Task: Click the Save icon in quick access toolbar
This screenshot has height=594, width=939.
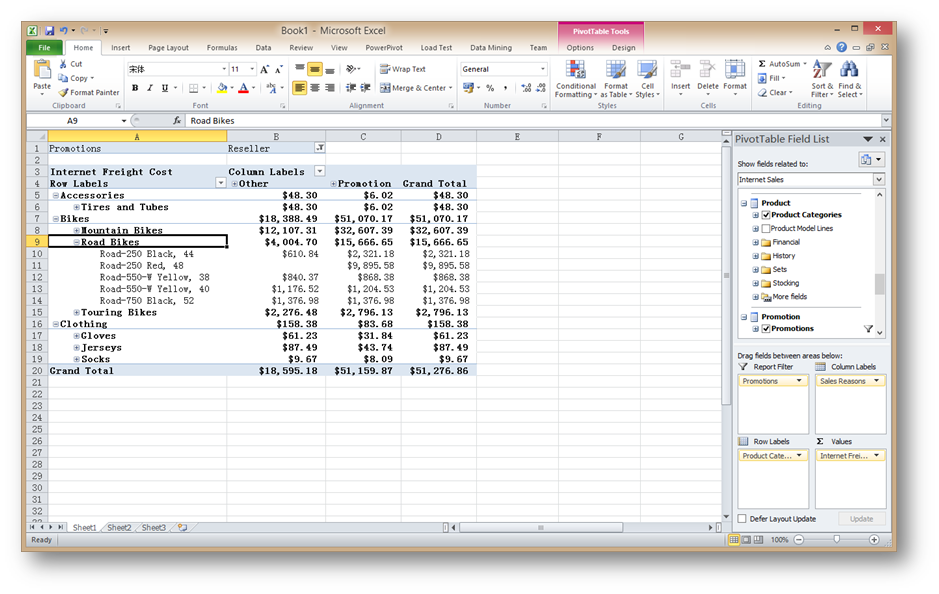Action: [x=49, y=31]
